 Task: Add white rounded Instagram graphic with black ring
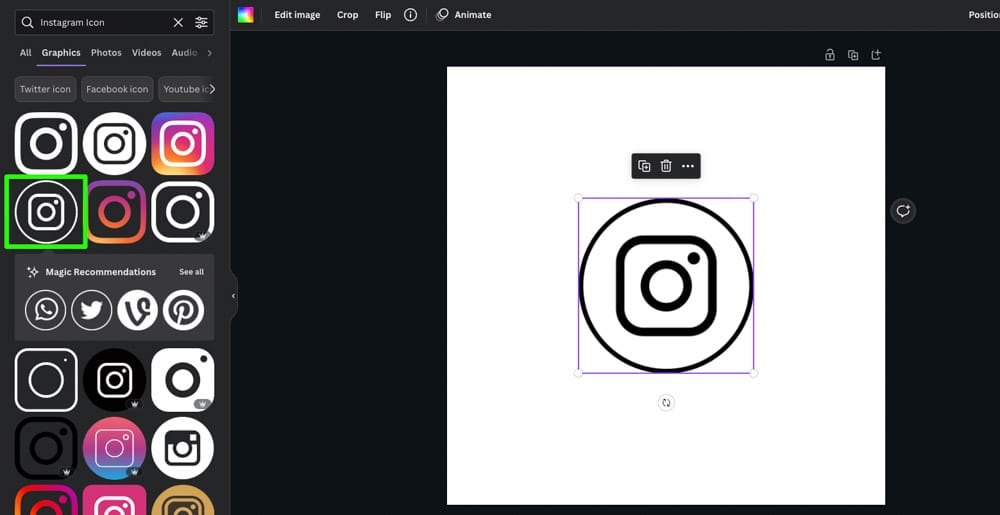pos(182,380)
